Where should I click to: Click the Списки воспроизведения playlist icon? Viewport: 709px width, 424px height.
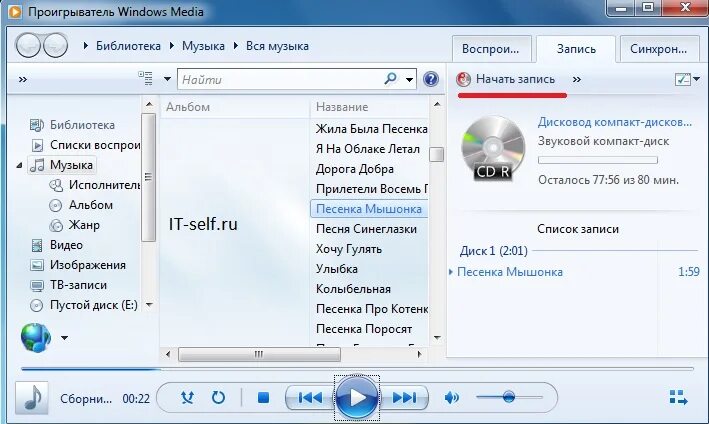(37, 145)
